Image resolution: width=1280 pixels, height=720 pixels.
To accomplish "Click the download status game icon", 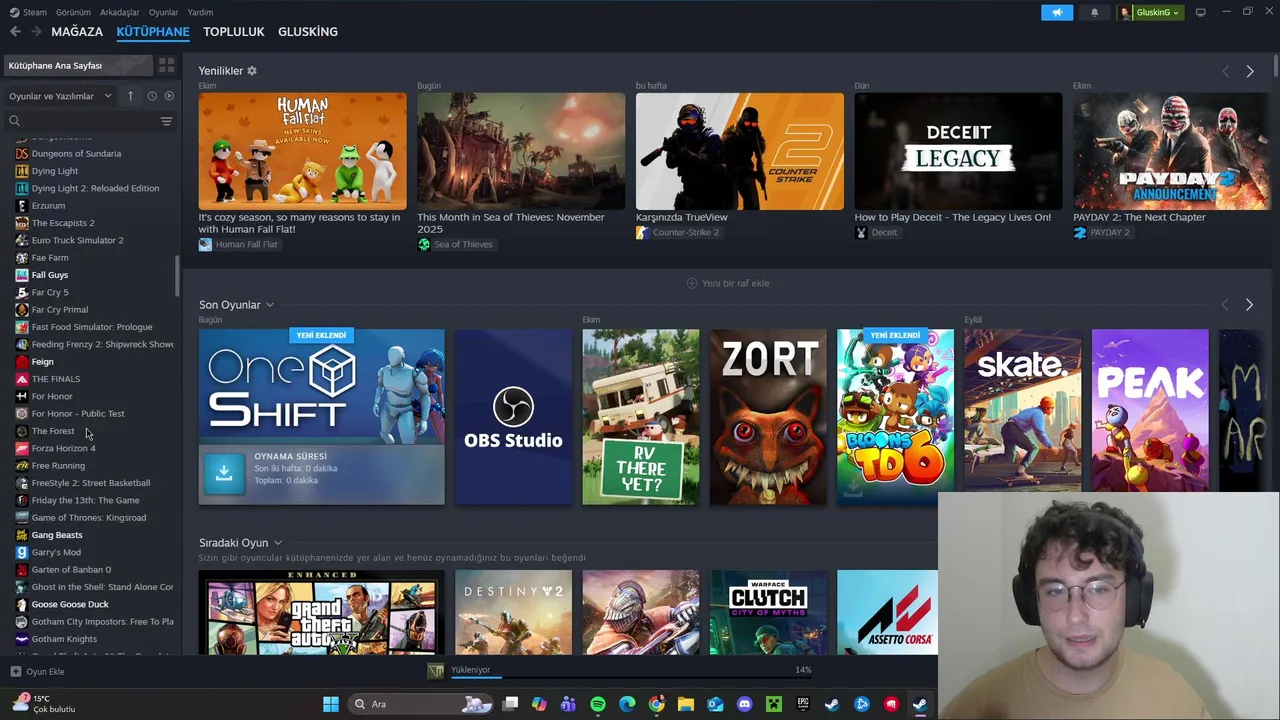I will click(435, 671).
